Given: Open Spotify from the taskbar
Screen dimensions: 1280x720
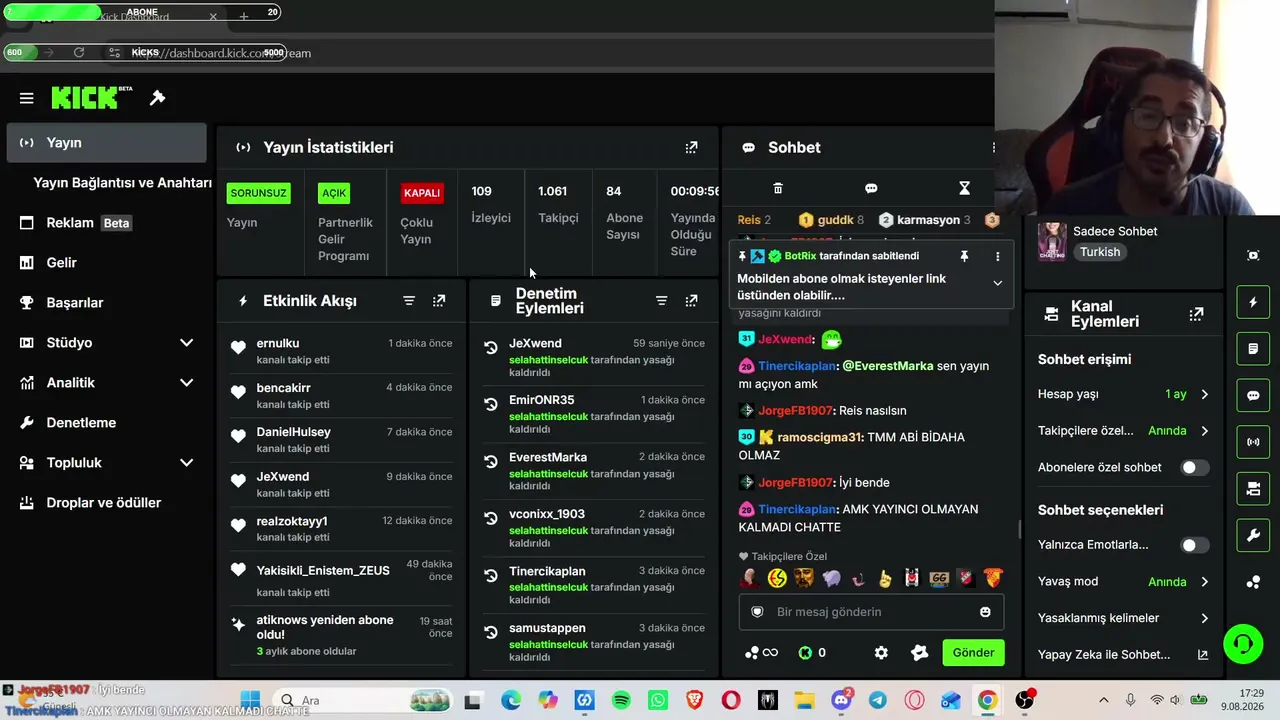Looking at the screenshot, I should pos(621,700).
